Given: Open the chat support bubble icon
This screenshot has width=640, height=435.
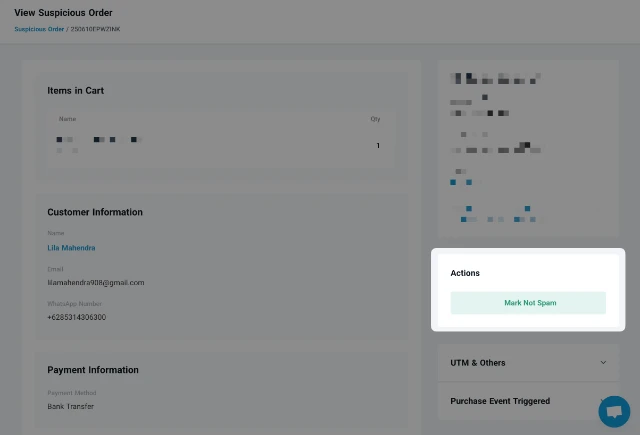Looking at the screenshot, I should [614, 411].
